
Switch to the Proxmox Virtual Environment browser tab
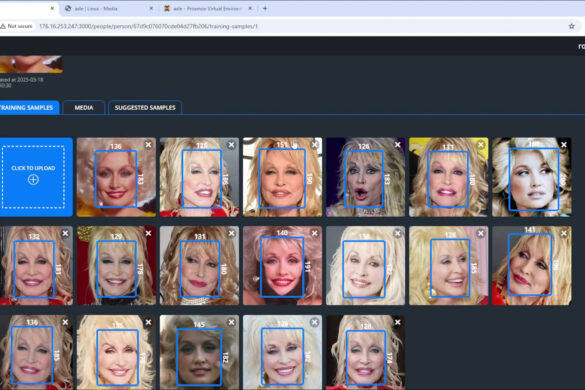[207, 8]
